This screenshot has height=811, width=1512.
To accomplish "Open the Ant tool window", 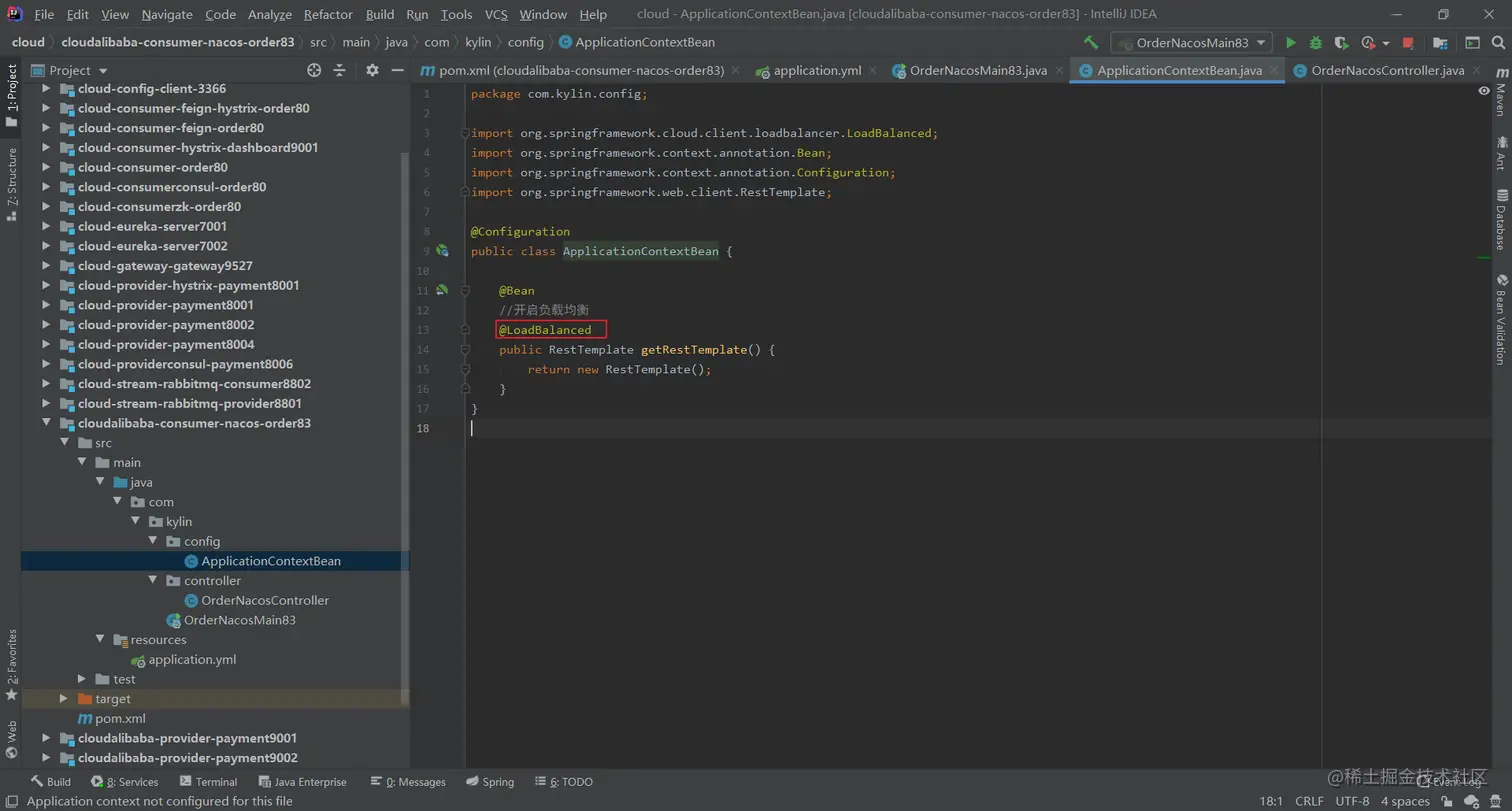I will [x=1501, y=153].
